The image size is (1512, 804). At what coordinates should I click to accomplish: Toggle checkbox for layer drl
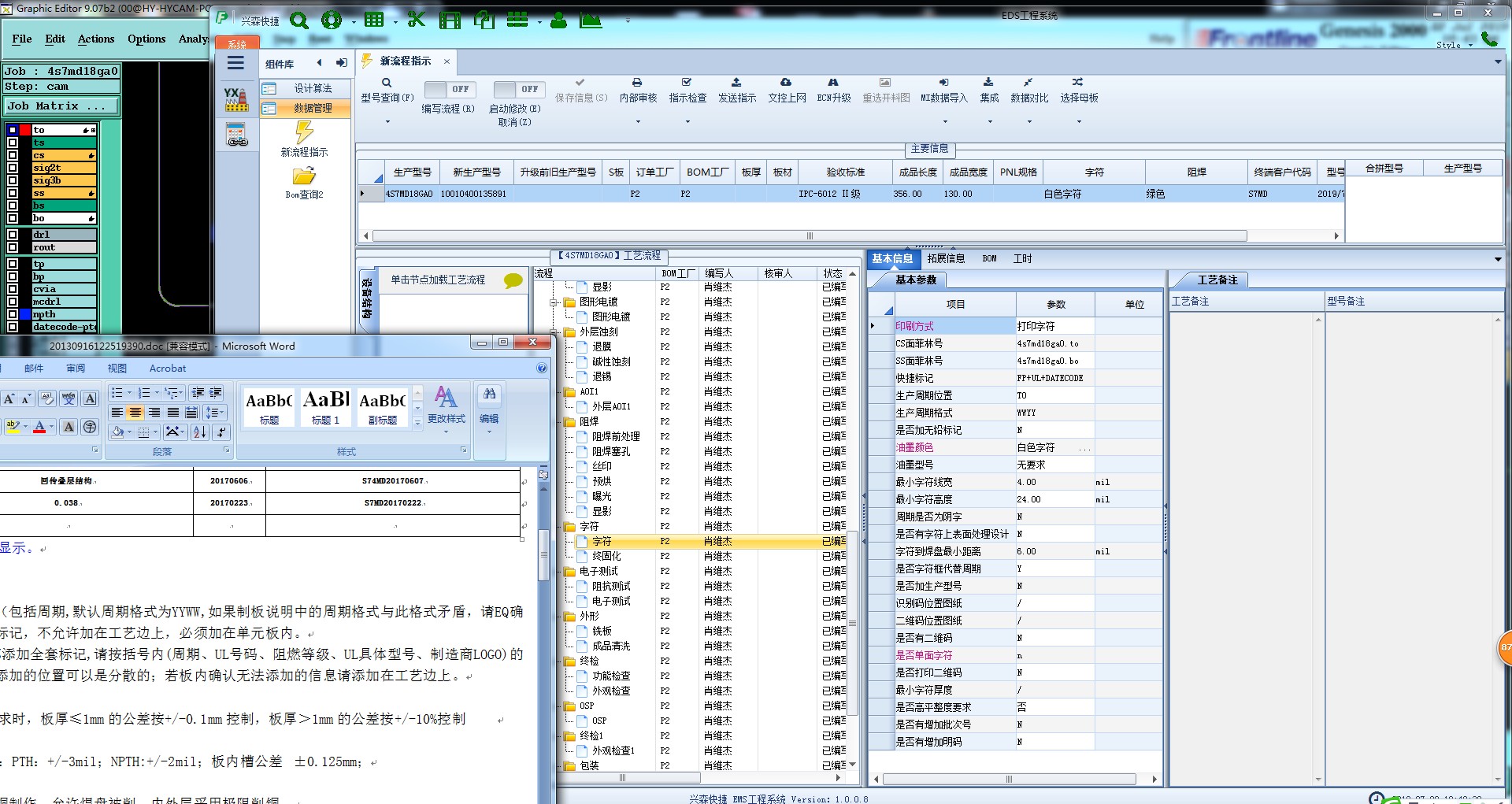click(13, 235)
